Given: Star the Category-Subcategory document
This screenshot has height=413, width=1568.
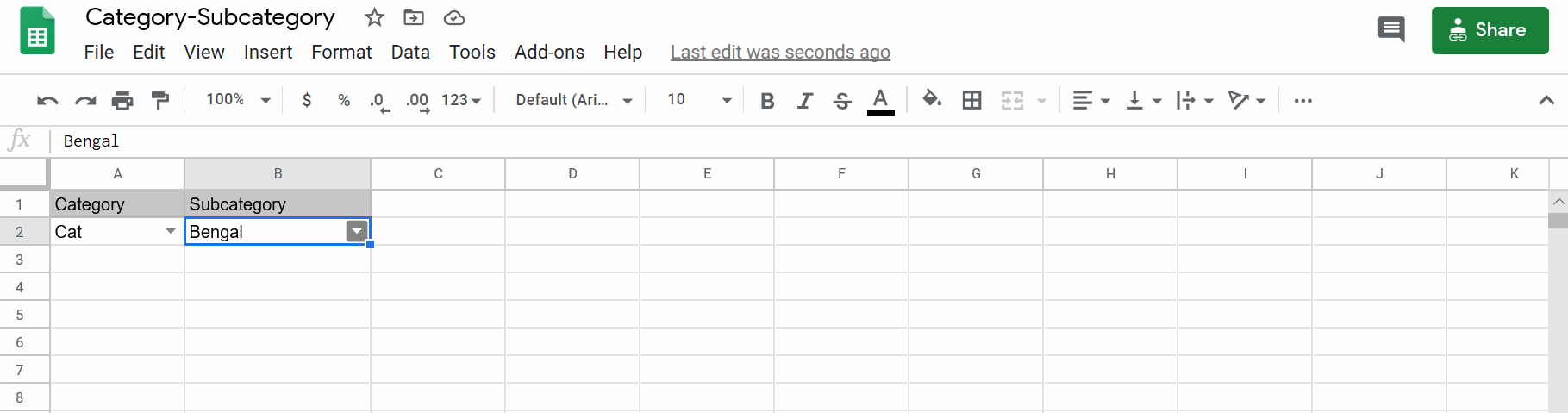Looking at the screenshot, I should (374, 18).
